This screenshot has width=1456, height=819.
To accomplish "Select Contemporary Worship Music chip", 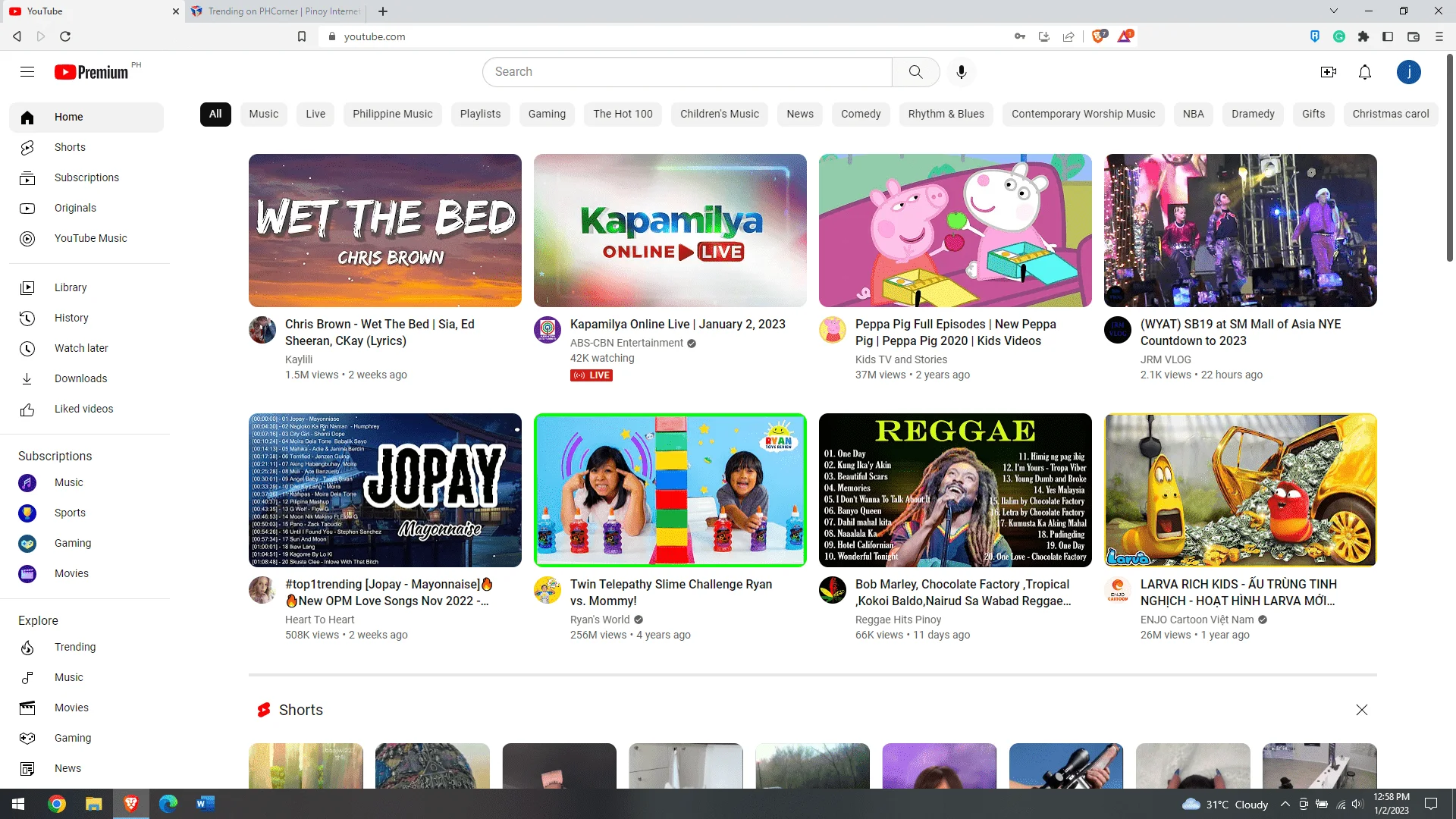I will coord(1083,115).
